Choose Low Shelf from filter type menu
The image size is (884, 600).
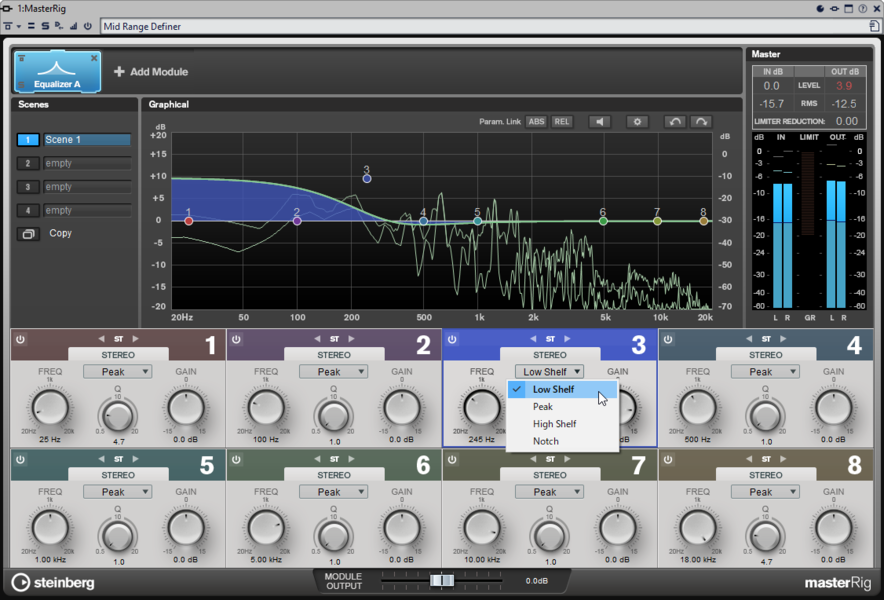[x=562, y=389]
